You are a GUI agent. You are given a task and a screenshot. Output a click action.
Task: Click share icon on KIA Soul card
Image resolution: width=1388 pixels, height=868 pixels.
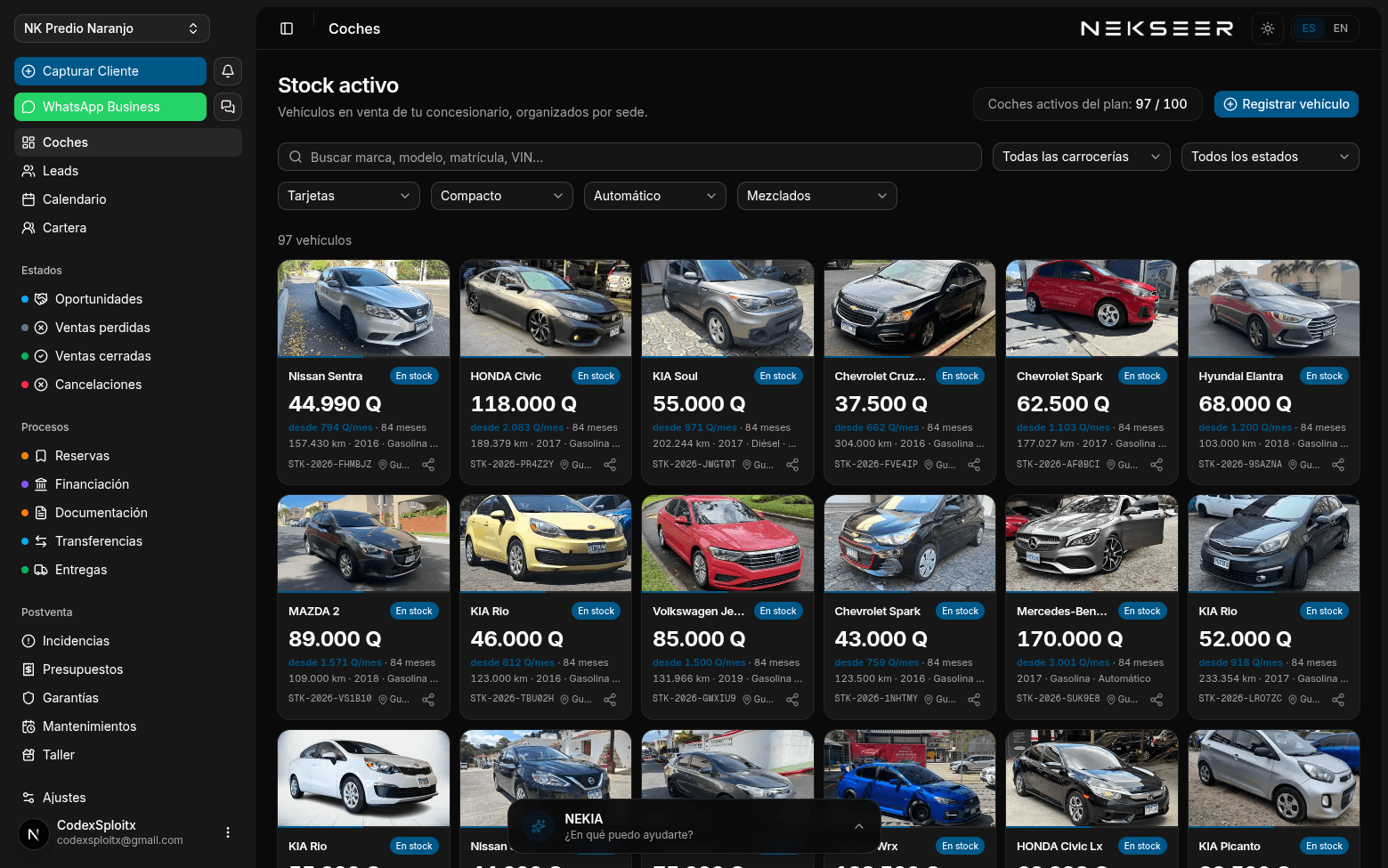point(792,465)
